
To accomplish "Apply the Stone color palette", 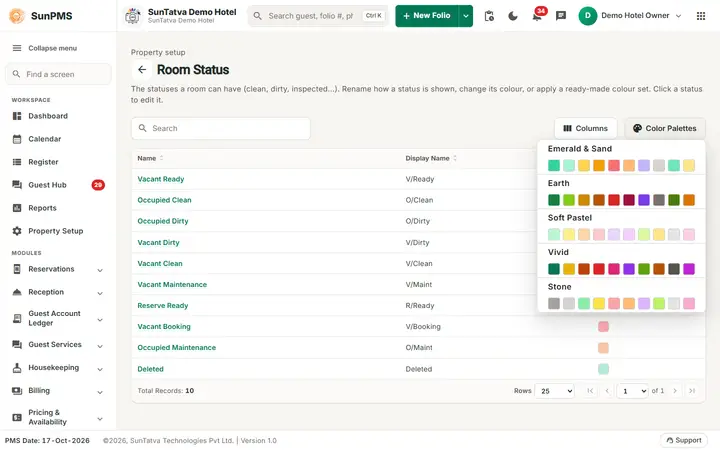I will tap(621, 296).
